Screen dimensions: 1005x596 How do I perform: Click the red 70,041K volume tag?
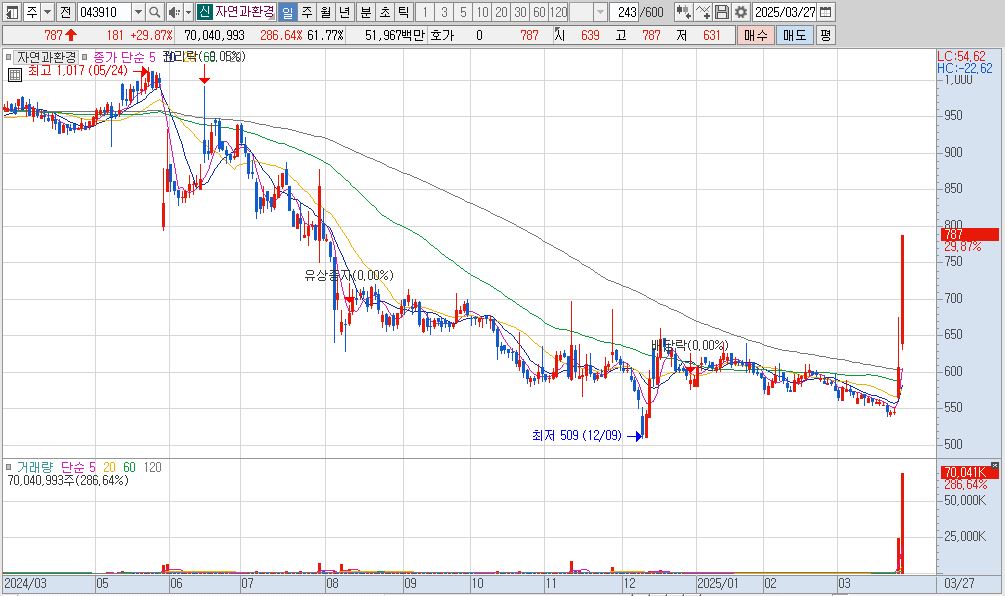click(x=970, y=473)
